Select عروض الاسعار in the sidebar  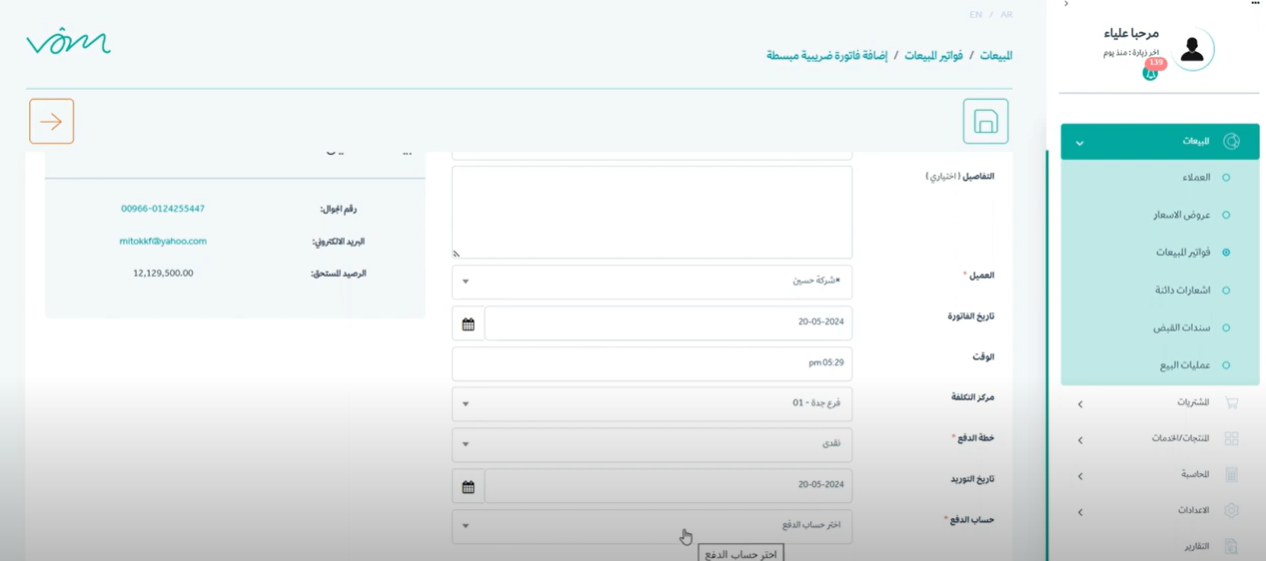(x=1181, y=215)
